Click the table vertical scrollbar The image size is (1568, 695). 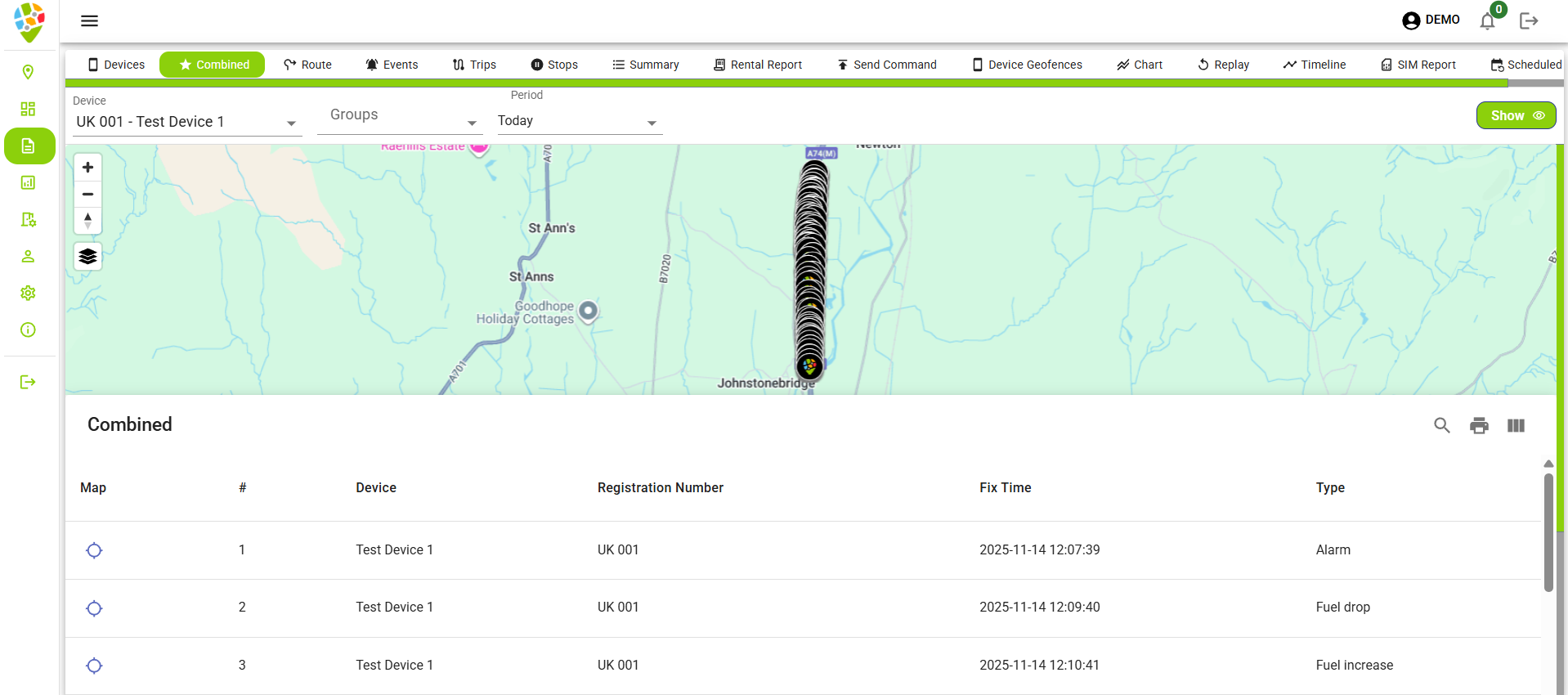[1548, 531]
